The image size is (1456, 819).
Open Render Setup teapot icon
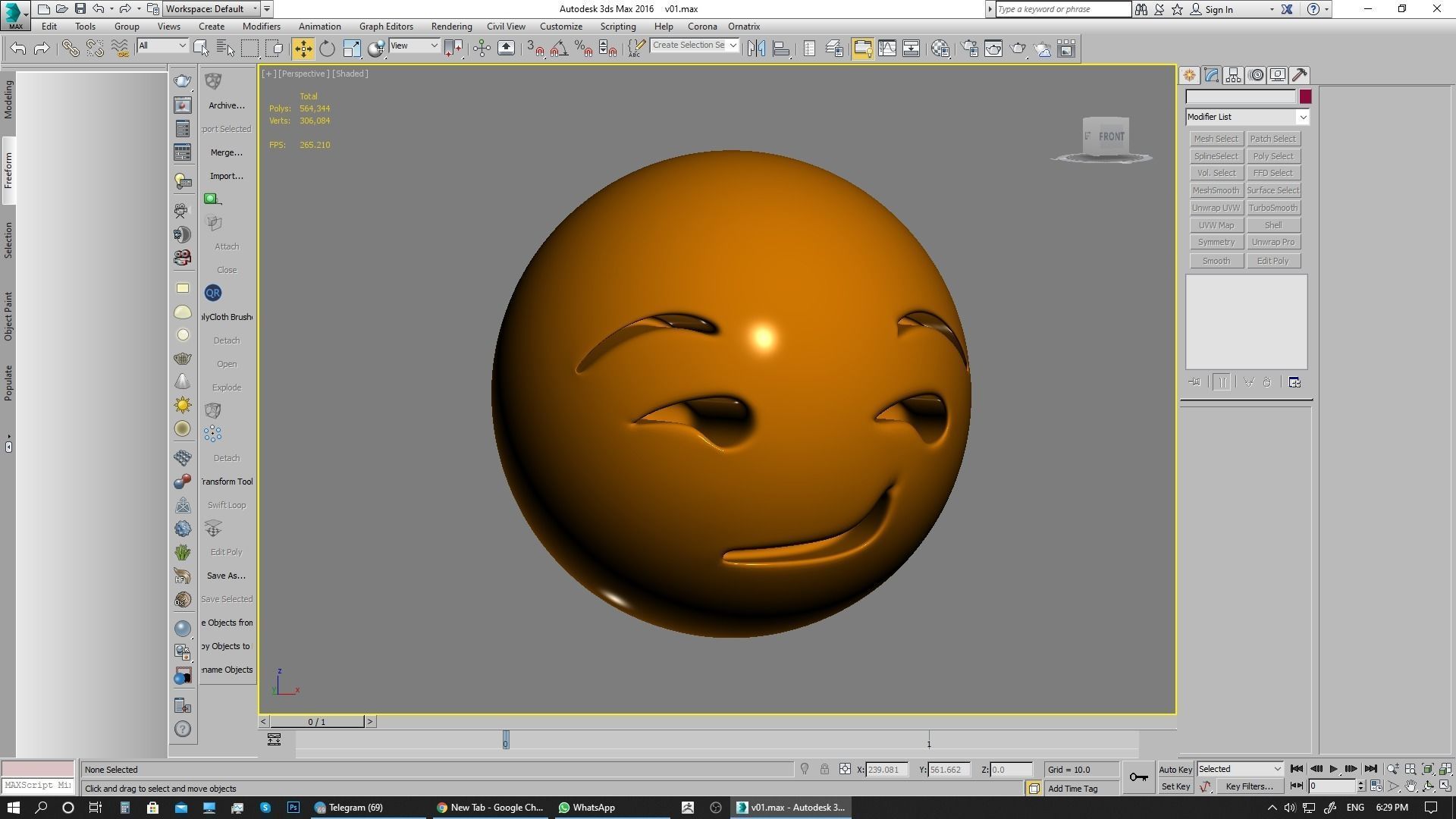tap(969, 49)
